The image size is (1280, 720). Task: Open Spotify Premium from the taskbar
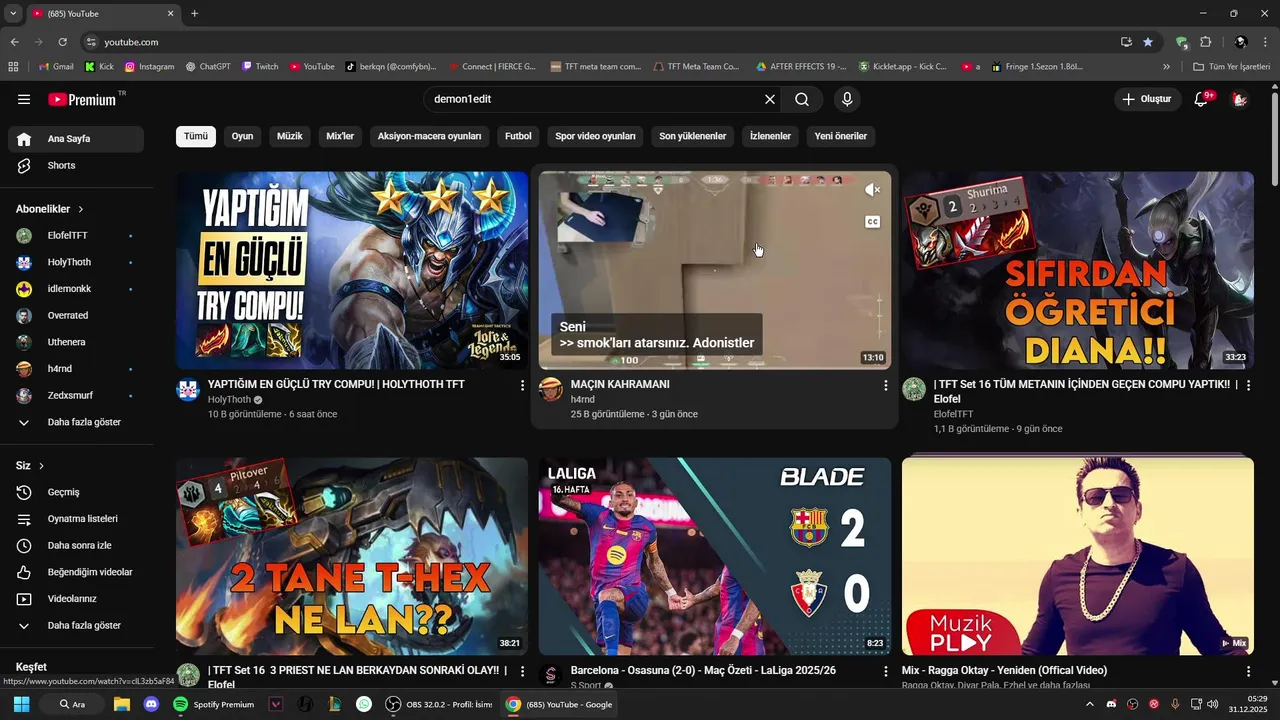pos(214,704)
